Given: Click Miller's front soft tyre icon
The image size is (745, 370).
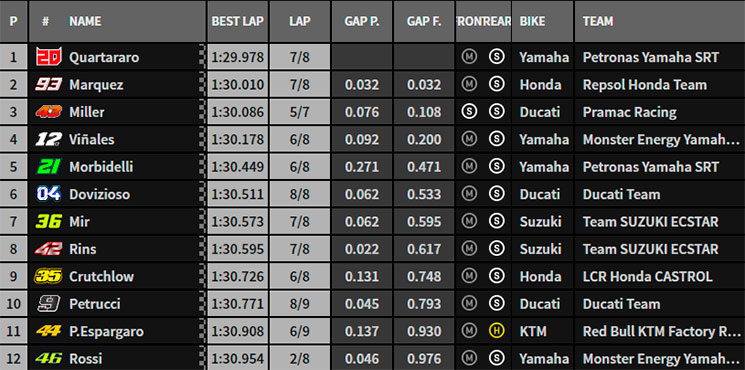Looking at the screenshot, I should pos(469,112).
